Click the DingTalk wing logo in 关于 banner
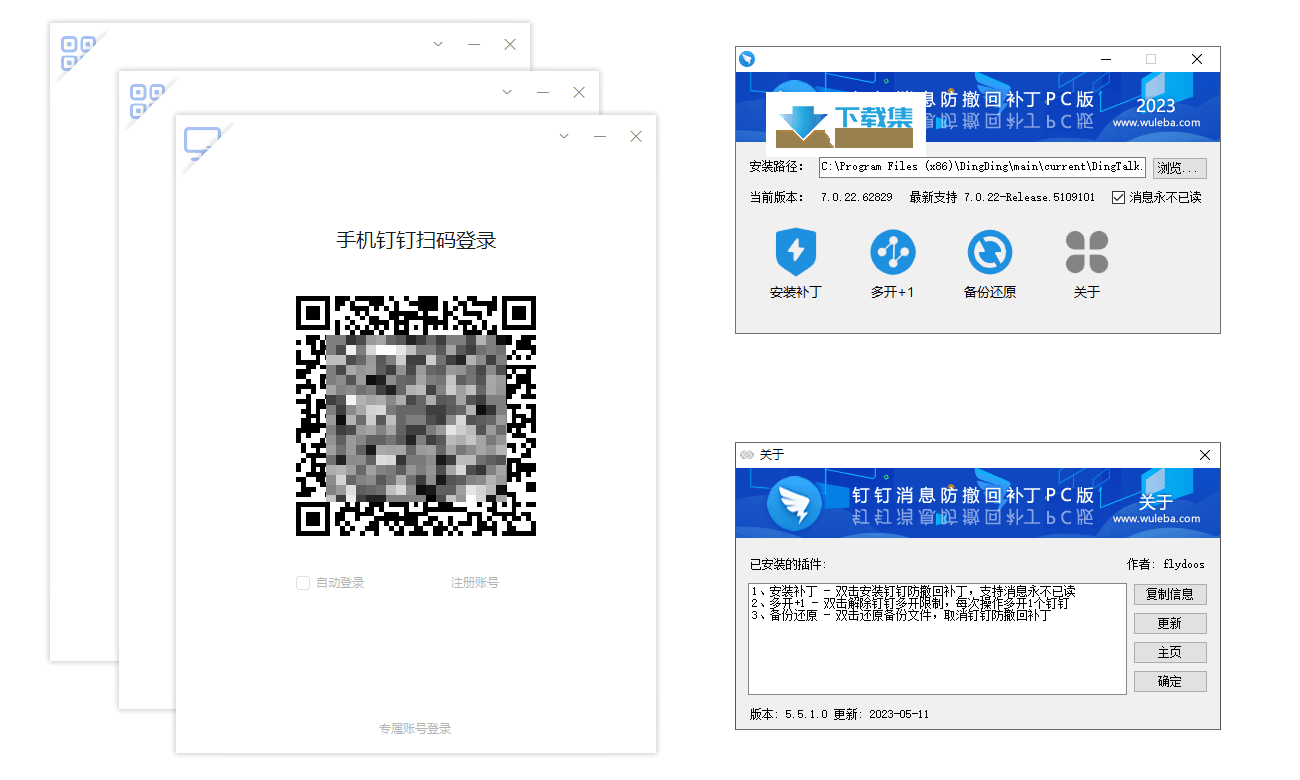Image resolution: width=1300 pixels, height=780 pixels. coord(794,505)
